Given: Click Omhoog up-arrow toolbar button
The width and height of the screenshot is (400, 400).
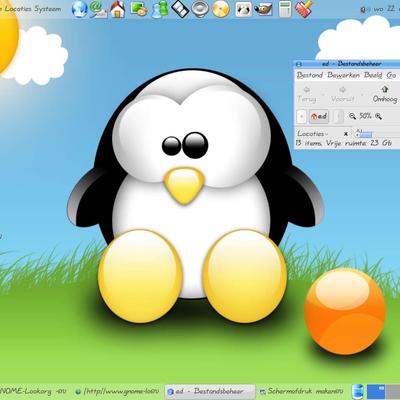Looking at the screenshot, I should click(x=385, y=94).
